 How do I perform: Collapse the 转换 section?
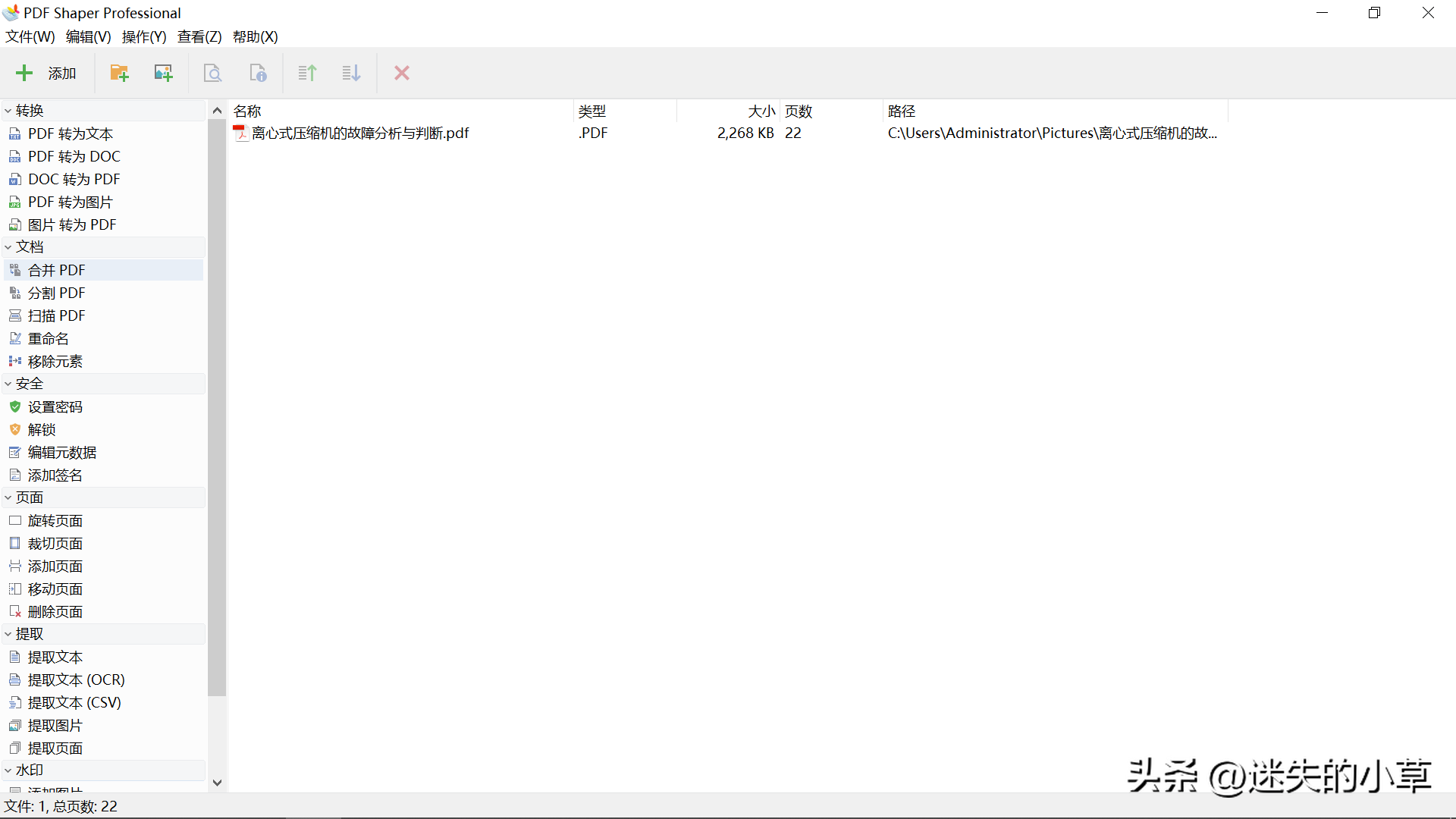(8, 111)
